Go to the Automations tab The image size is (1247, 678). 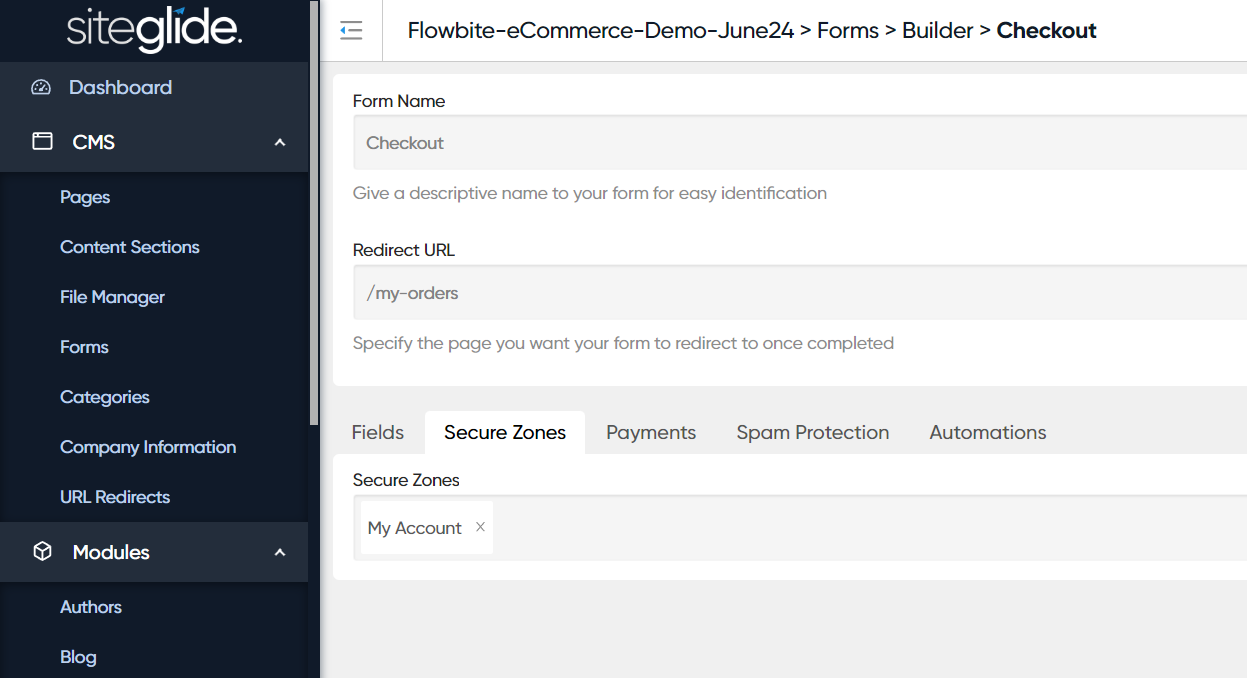tap(987, 433)
